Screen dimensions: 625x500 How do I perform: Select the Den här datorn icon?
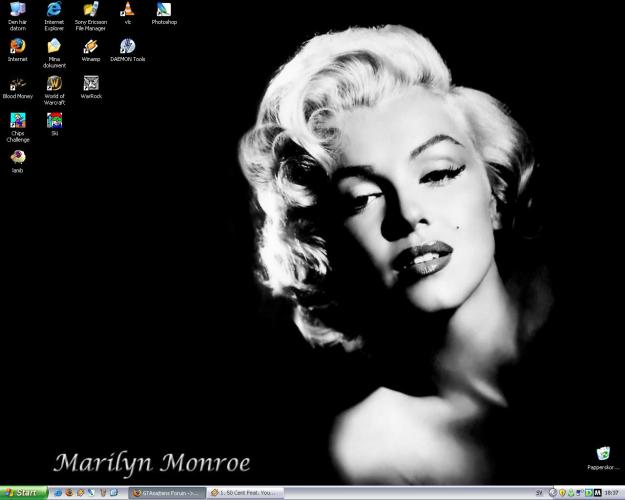17,11
